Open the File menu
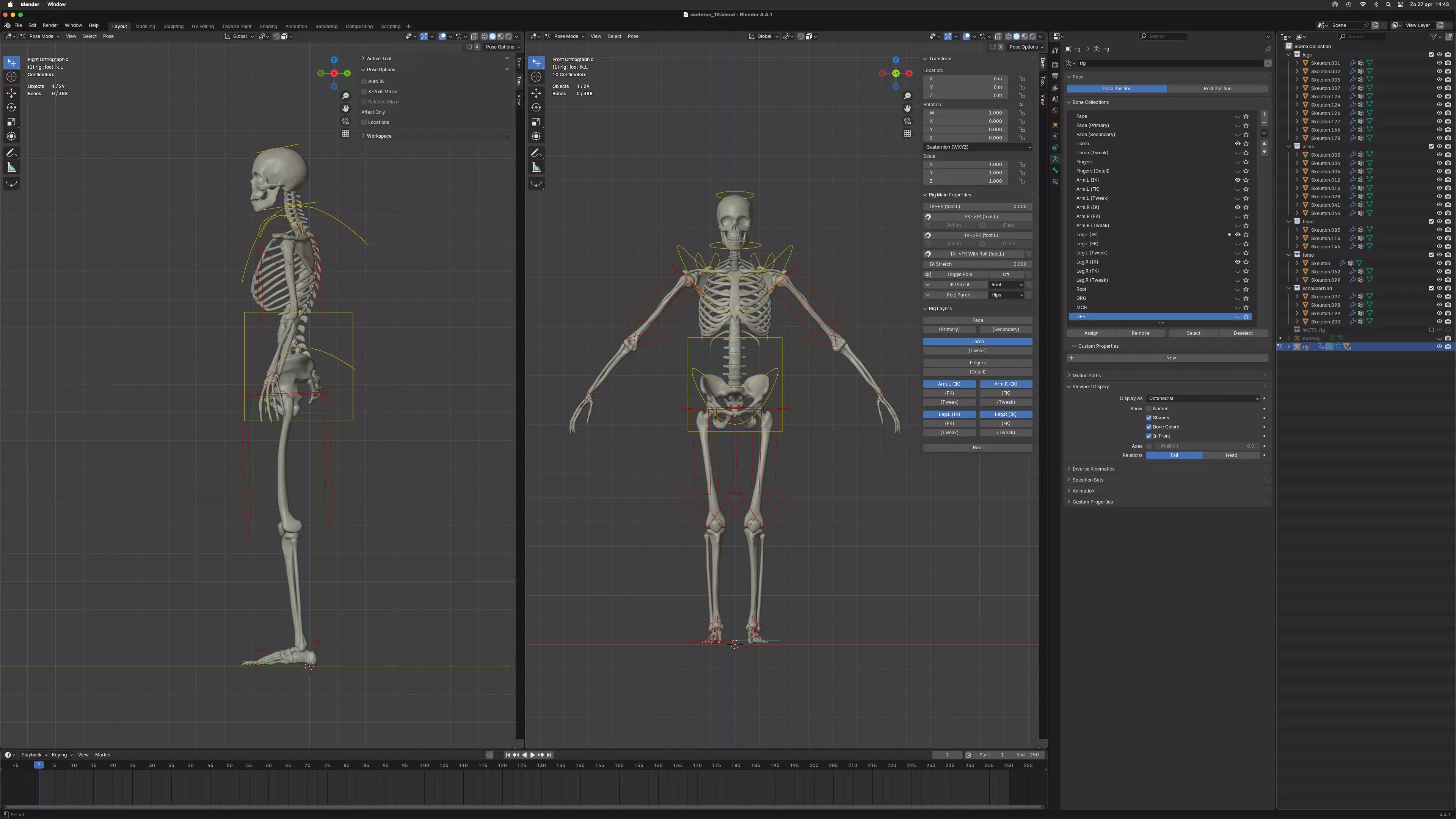 point(18,25)
